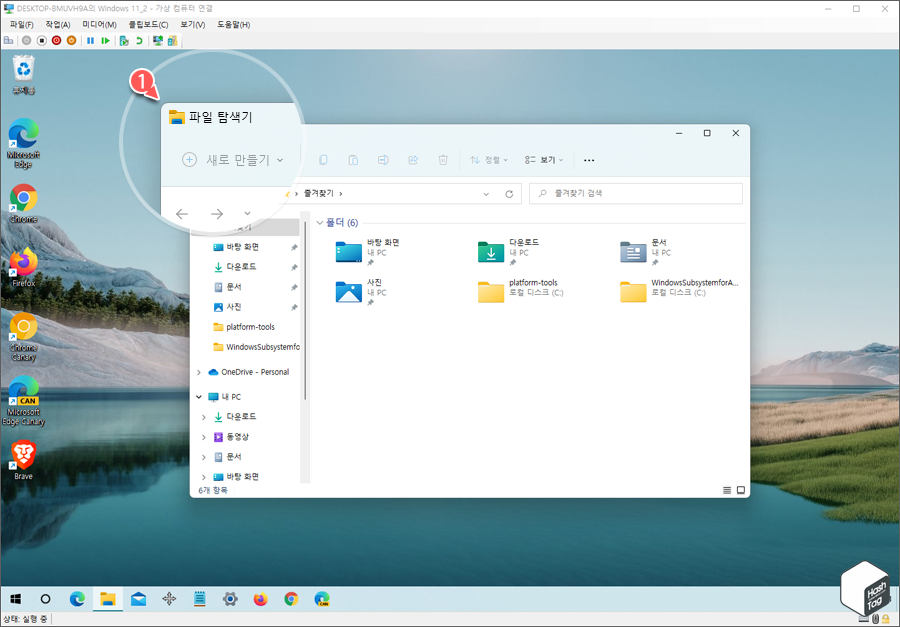
Task: Click the 즐겨찾기 breadcrumb in address bar
Action: 319,193
